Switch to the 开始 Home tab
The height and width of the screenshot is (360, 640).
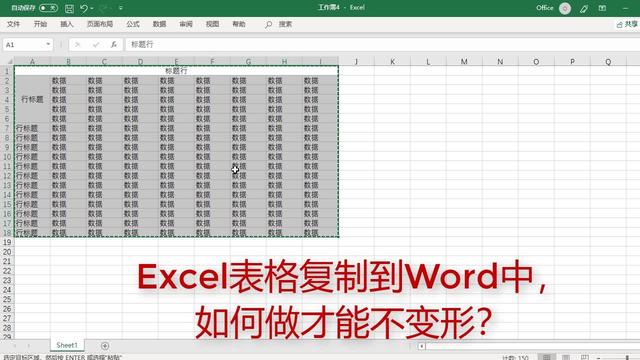point(40,24)
